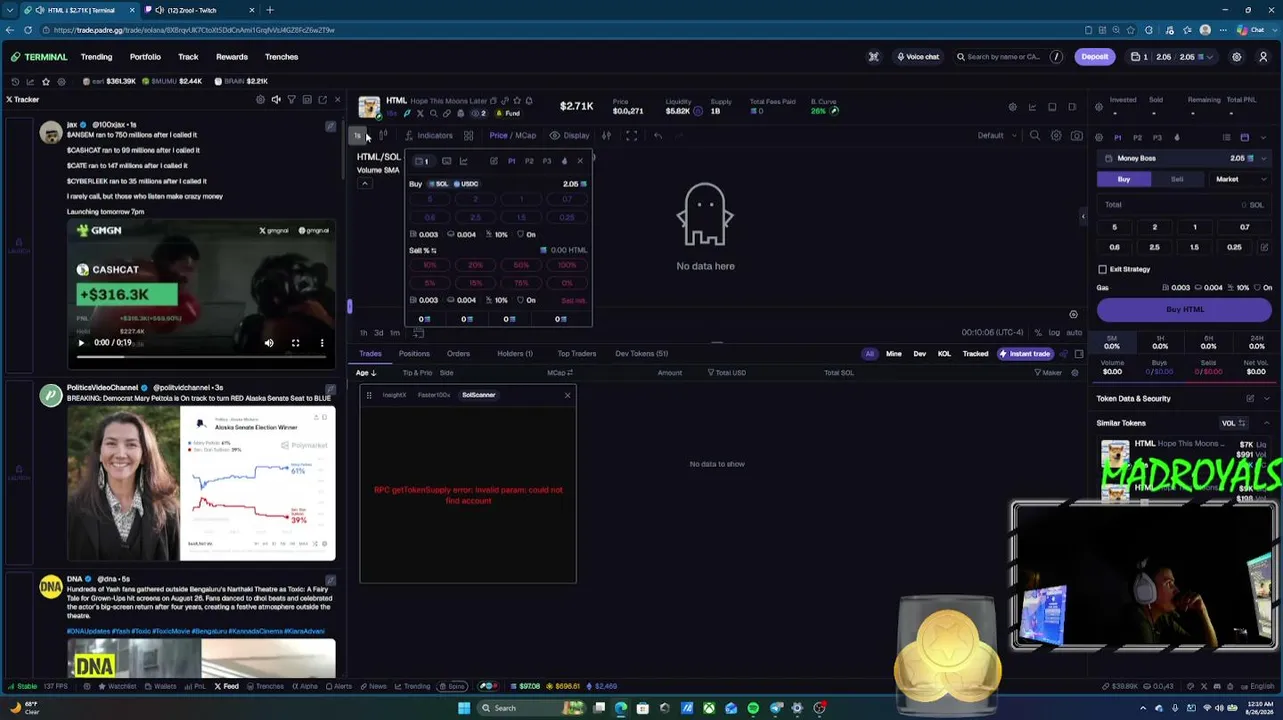Viewport: 1283px width, 720px height.
Task: Open Portfolio in the top navigation
Action: point(145,57)
